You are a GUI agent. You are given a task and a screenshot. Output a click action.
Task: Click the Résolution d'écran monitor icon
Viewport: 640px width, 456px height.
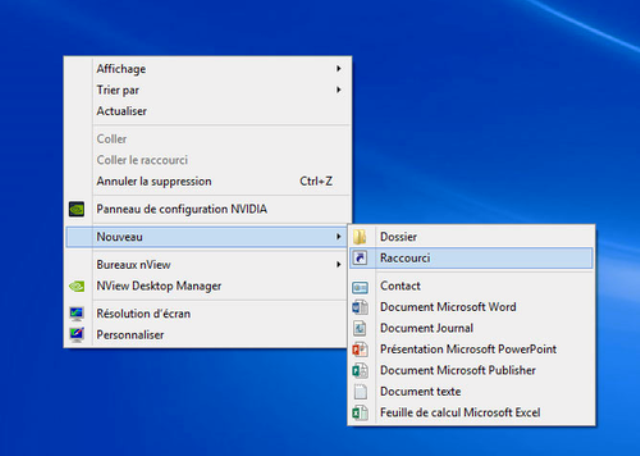click(77, 314)
